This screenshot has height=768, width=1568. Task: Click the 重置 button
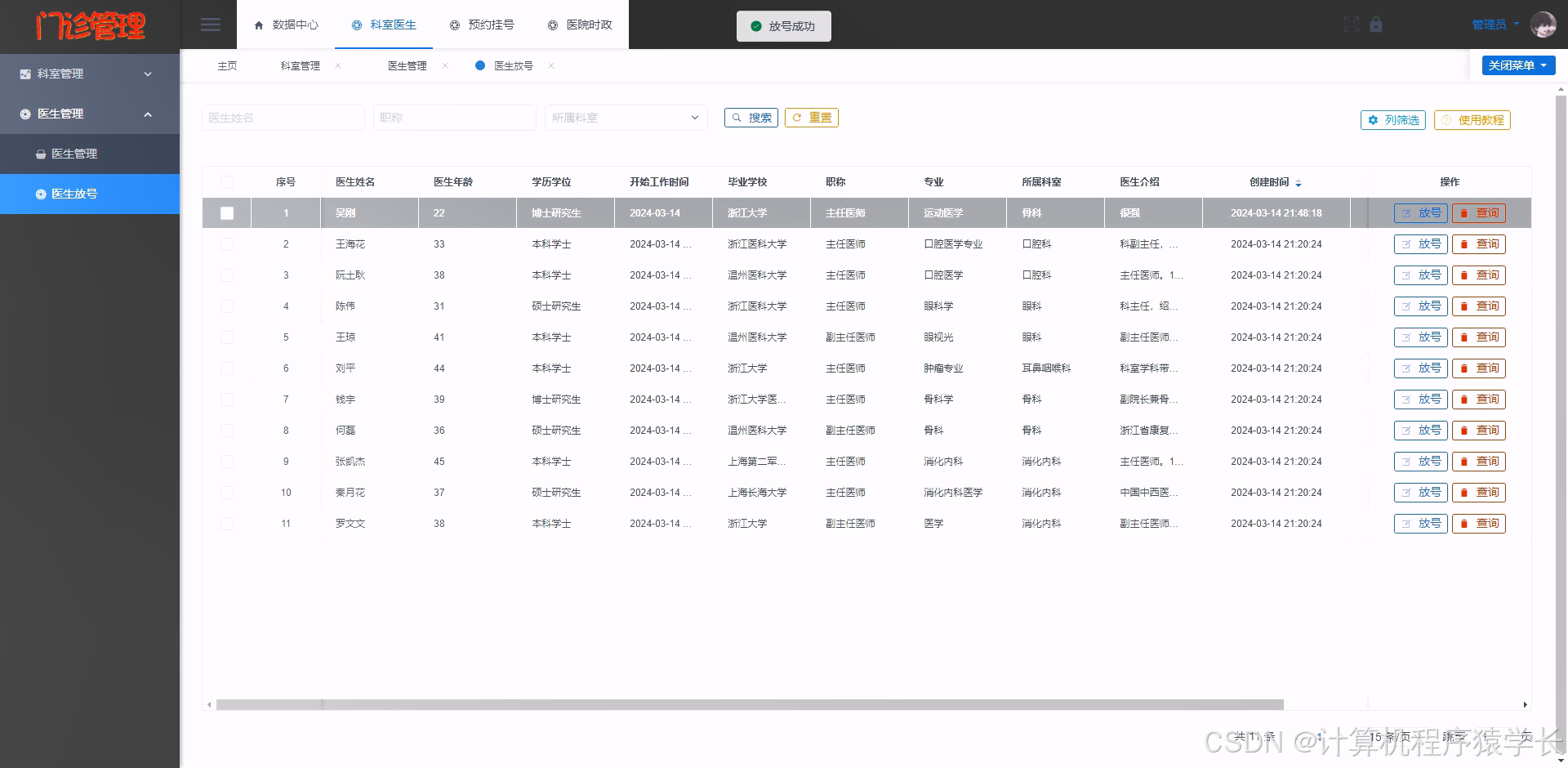point(812,118)
